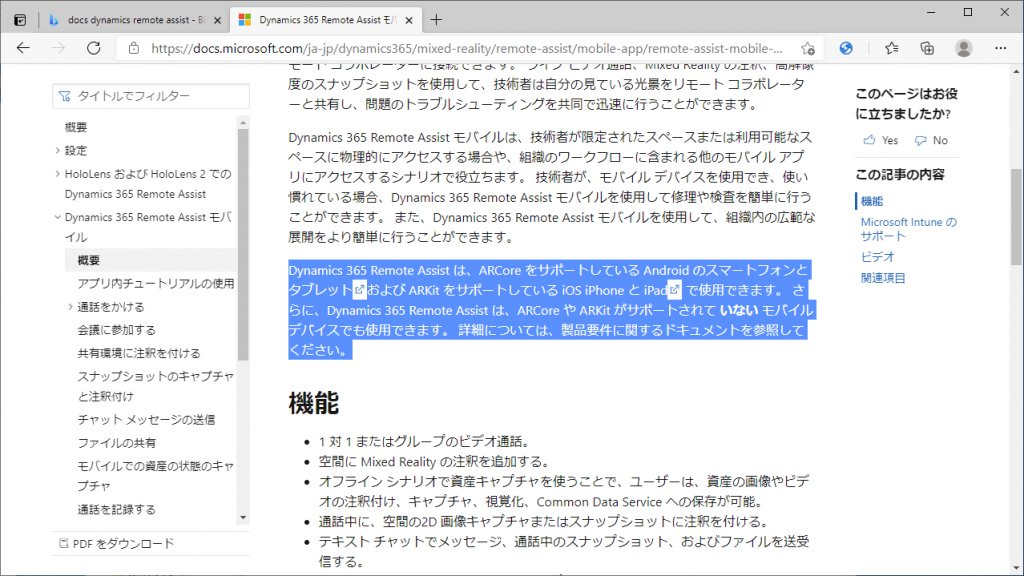The width and height of the screenshot is (1024, 576).
Task: Close the Bing search tab
Action: (x=217, y=20)
